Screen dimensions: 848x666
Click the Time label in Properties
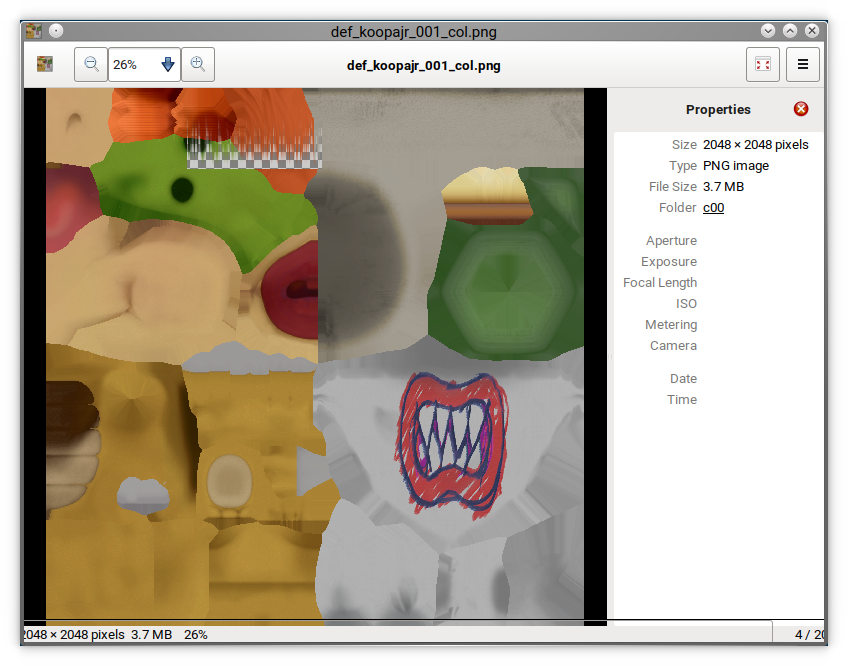(x=682, y=400)
